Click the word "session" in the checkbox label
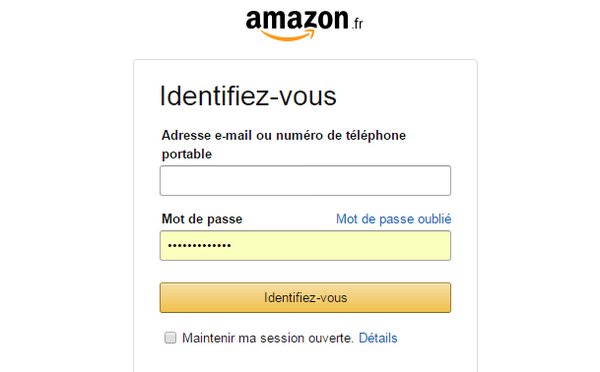 tap(282, 338)
